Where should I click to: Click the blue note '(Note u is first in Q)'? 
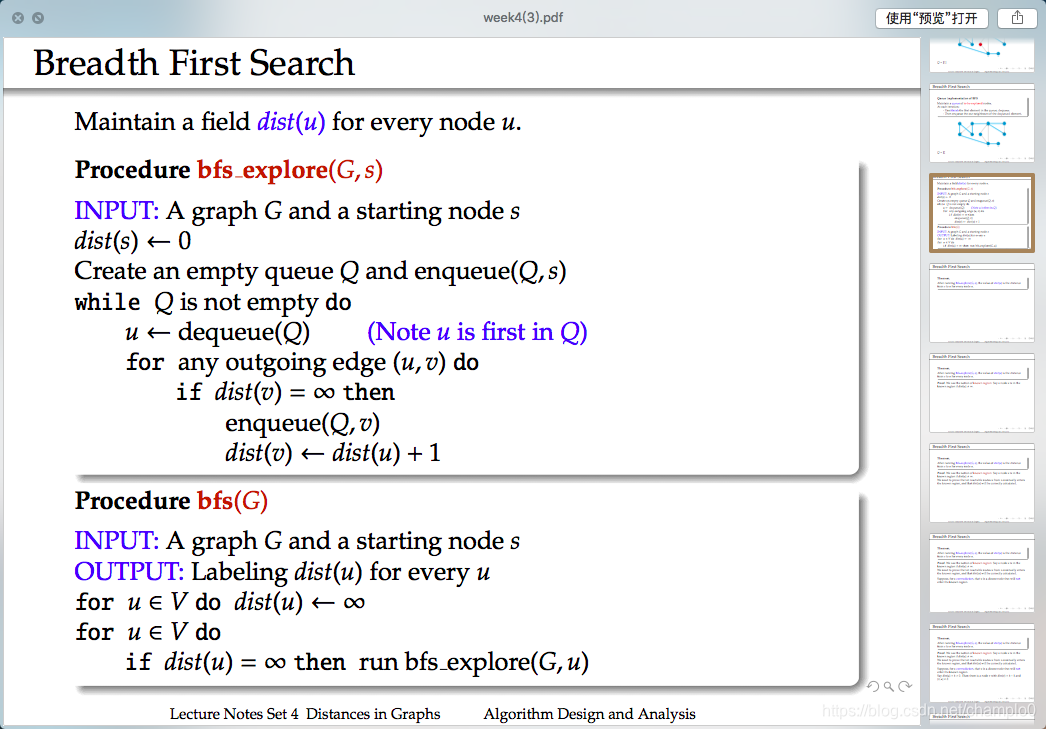pos(477,332)
